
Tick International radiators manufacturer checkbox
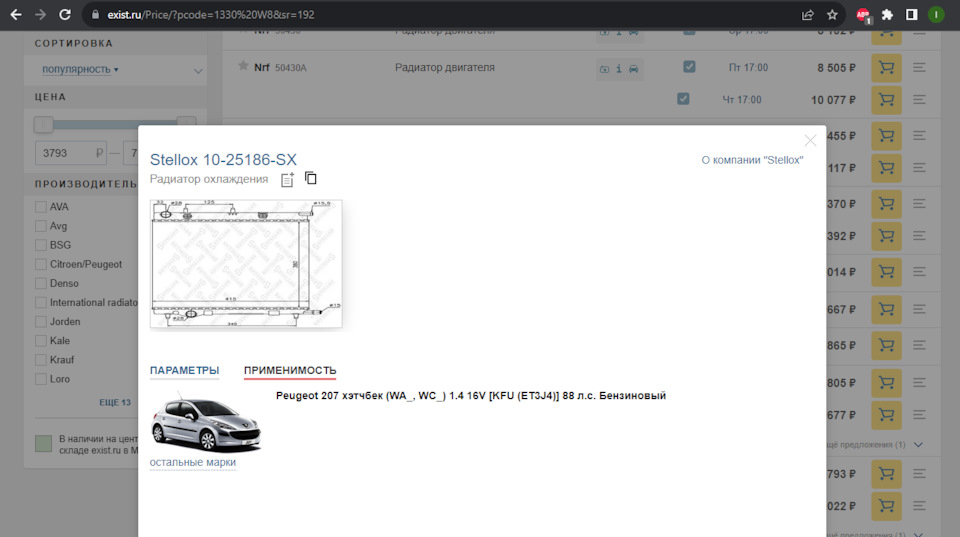pyautogui.click(x=41, y=302)
